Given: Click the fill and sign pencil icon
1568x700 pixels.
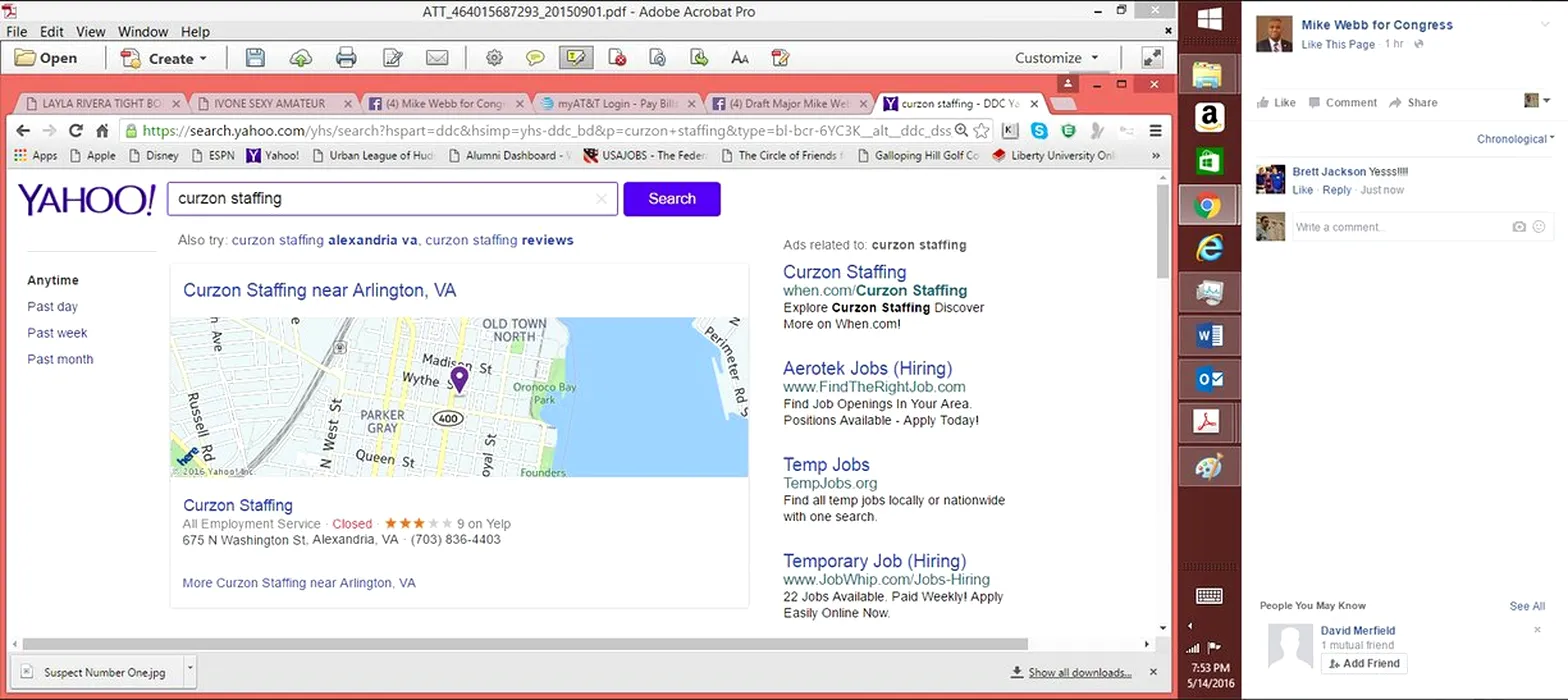Looking at the screenshot, I should (x=780, y=58).
